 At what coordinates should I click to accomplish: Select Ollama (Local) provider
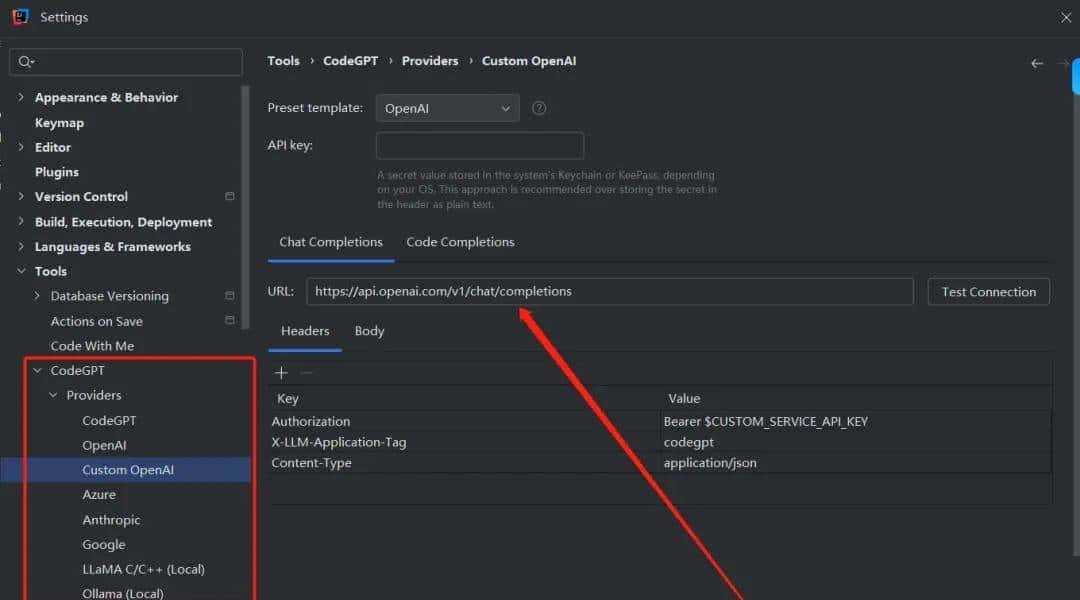[x=123, y=593]
